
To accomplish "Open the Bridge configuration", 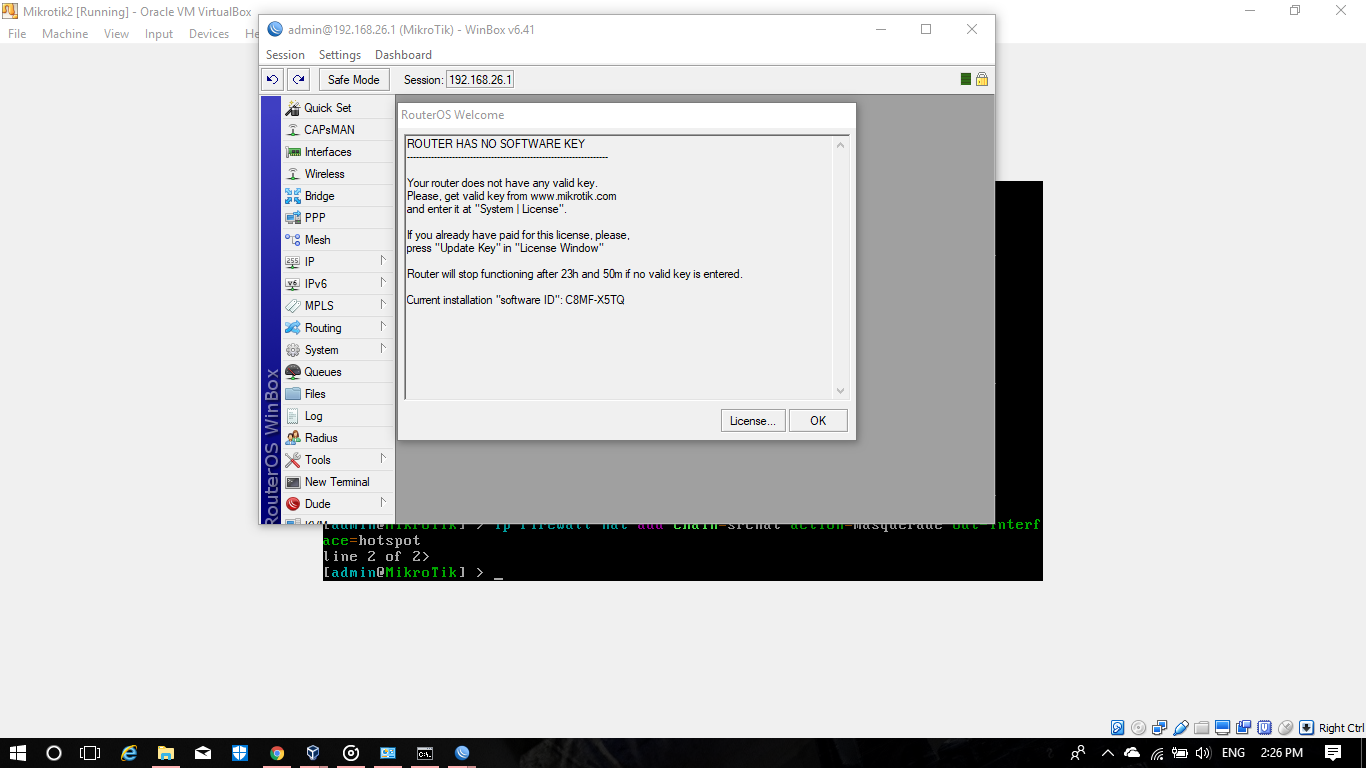I will [x=338, y=196].
